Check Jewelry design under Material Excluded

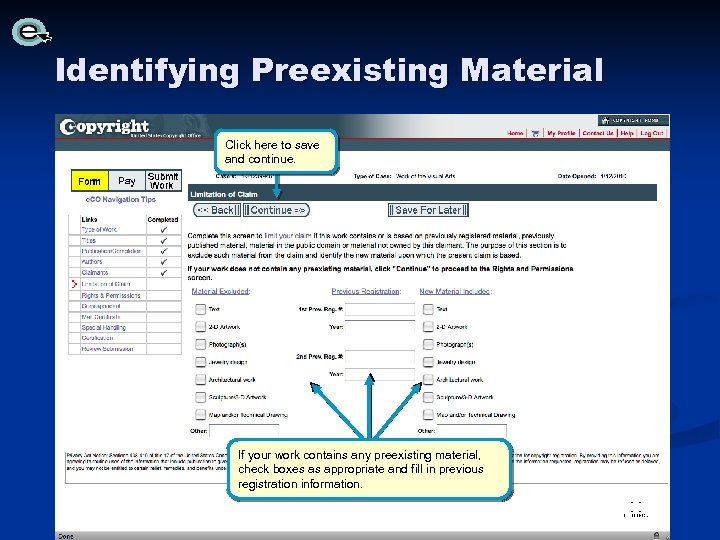tap(200, 362)
